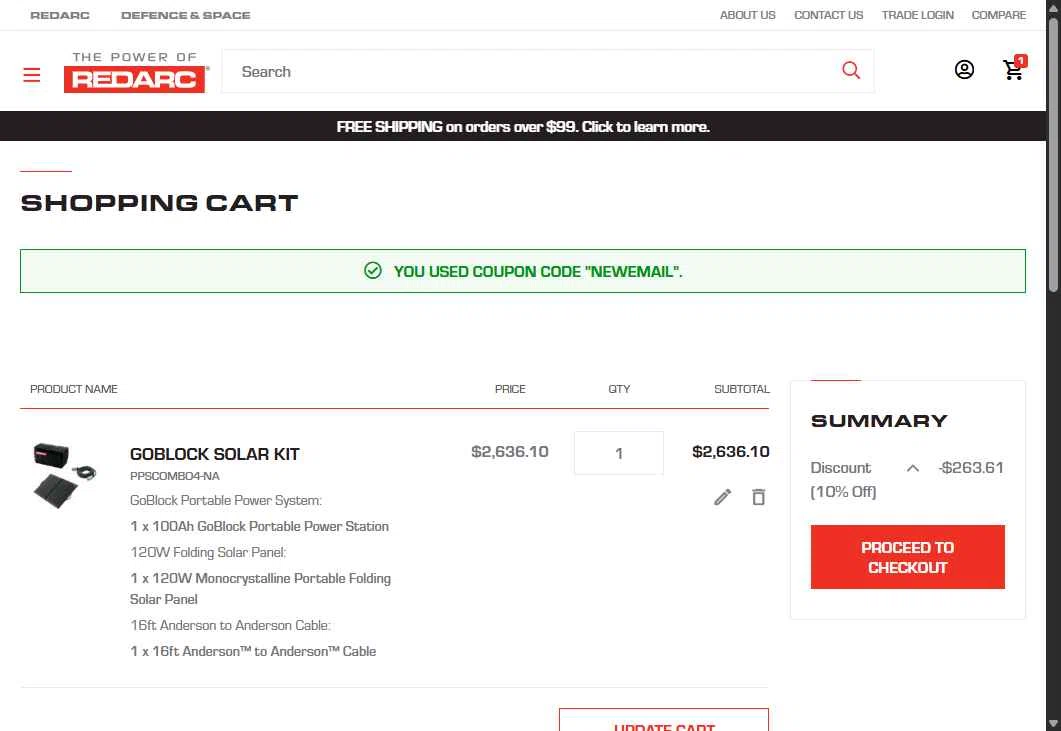Click the Product Name column header
The width and height of the screenshot is (1061, 731).
click(x=74, y=389)
